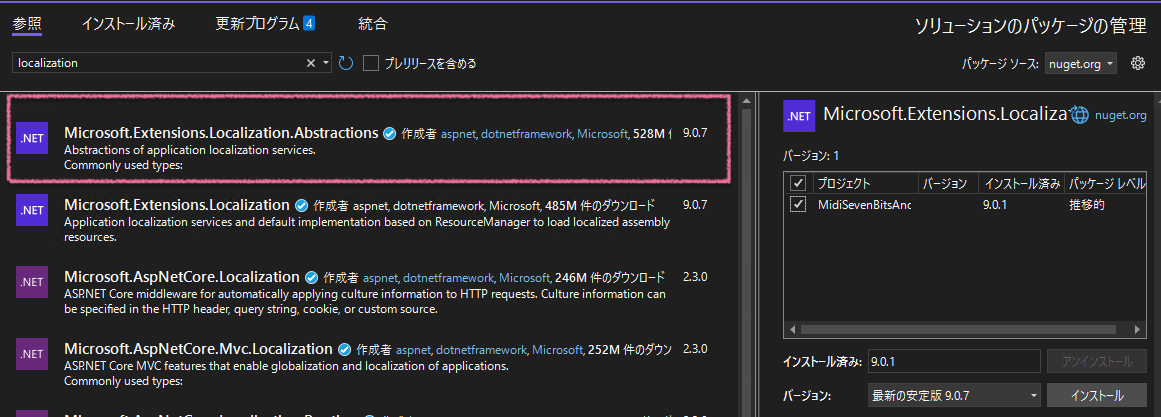The image size is (1161, 417).
Task: Click the プロジェクト column header
Action: [x=843, y=183]
